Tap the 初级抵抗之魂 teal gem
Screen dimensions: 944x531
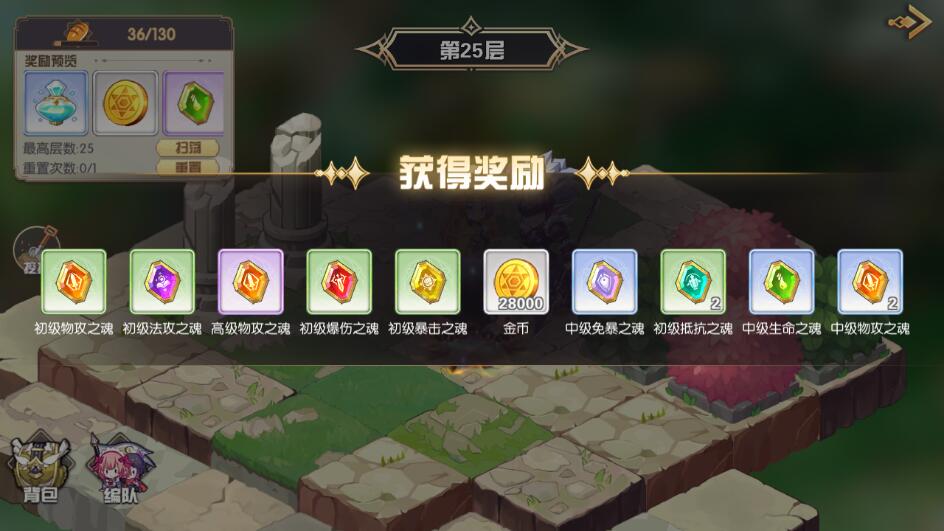pyautogui.click(x=693, y=282)
